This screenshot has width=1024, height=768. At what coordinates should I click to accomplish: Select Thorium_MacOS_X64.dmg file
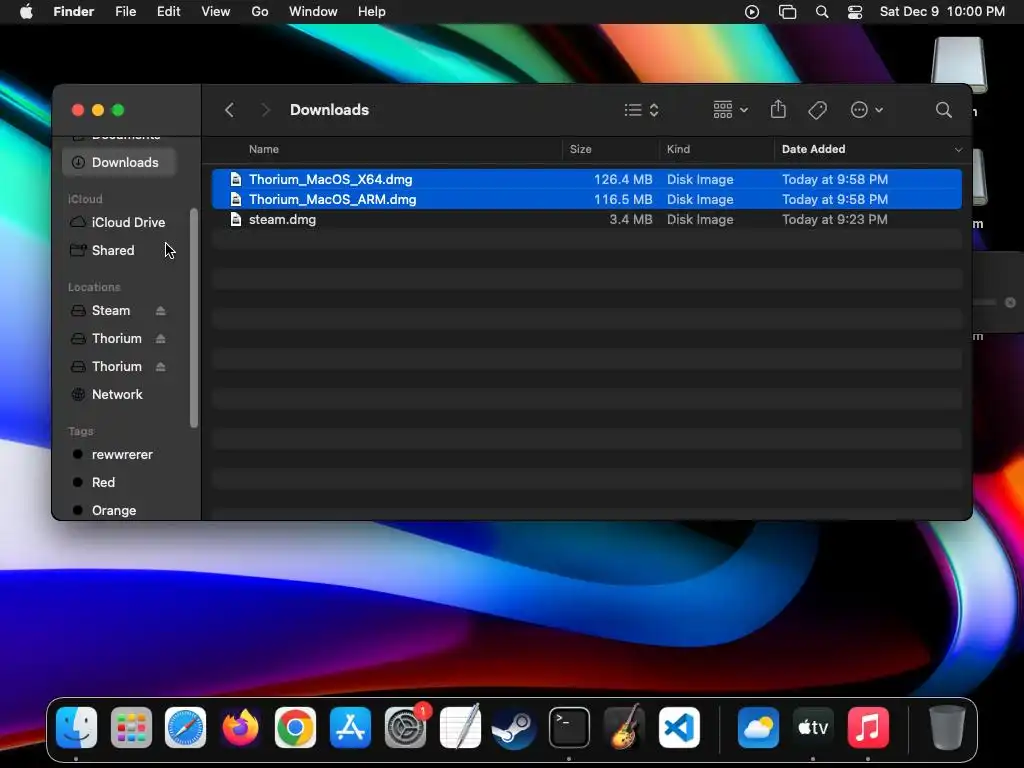click(x=586, y=180)
